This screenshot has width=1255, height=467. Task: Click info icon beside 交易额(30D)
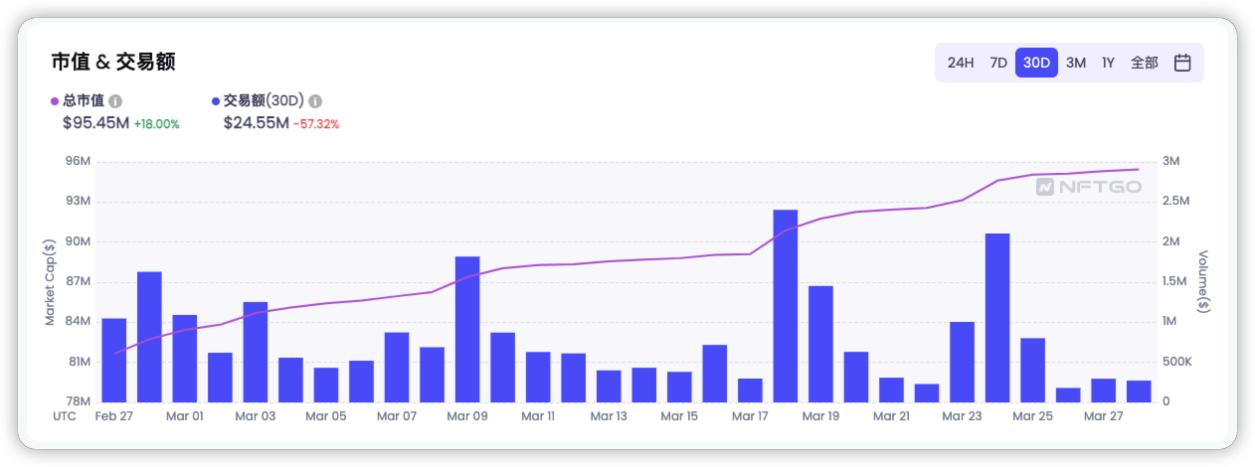coord(316,101)
